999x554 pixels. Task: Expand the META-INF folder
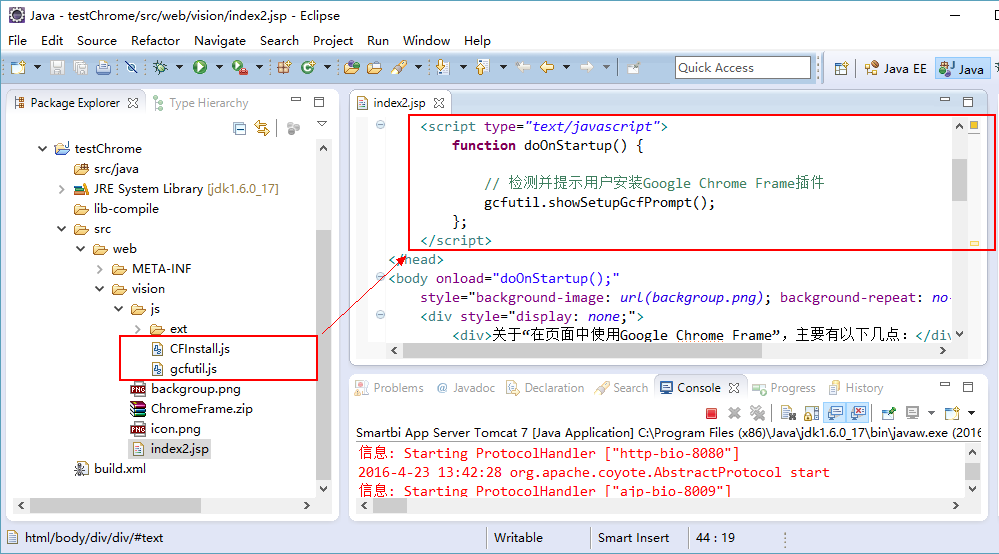point(99,269)
